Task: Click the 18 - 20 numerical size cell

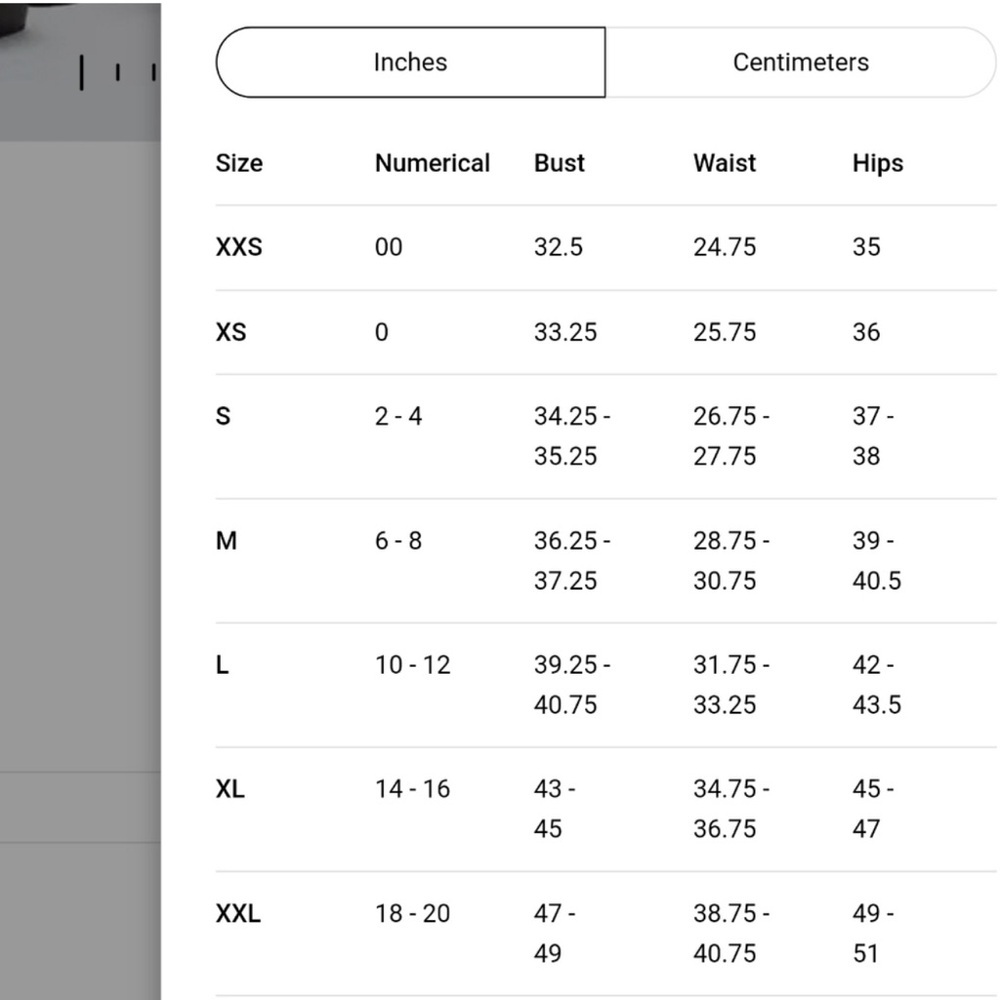Action: (413, 914)
